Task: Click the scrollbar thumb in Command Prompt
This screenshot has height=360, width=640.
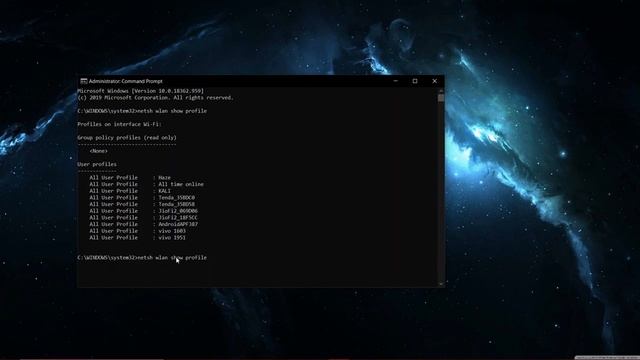Action: click(441, 98)
